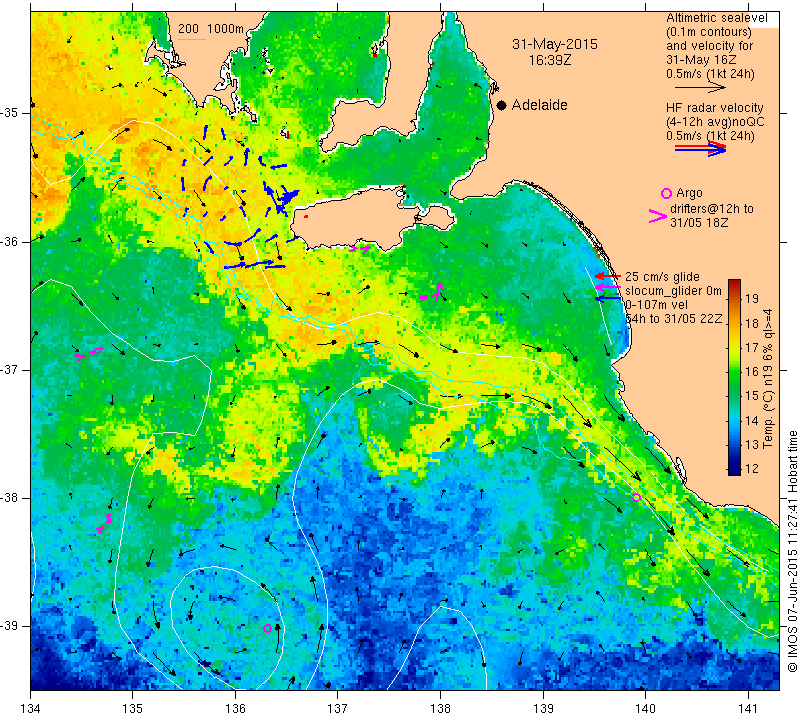Click longitude axis label 134

(31, 709)
